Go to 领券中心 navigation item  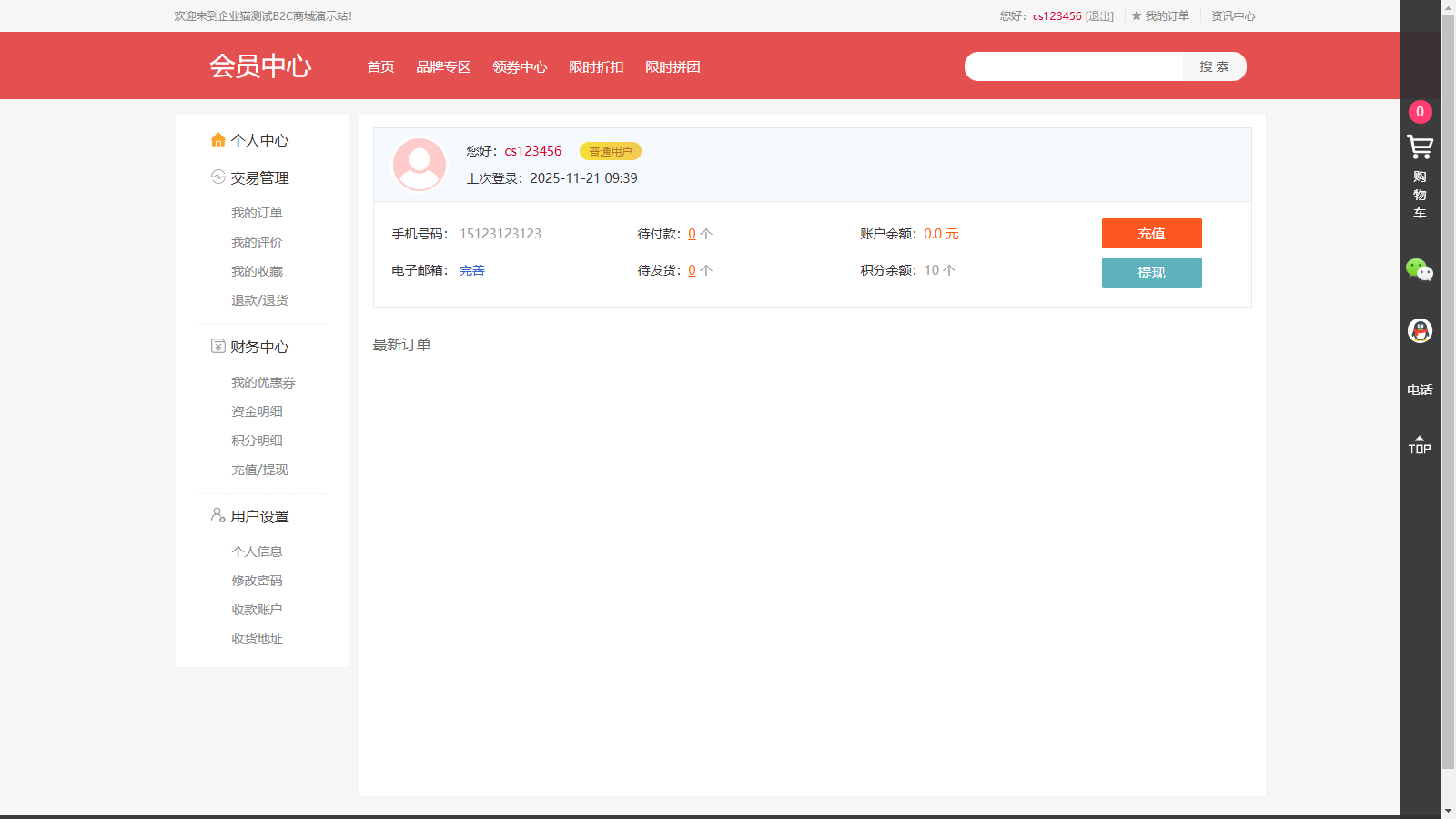pos(520,67)
